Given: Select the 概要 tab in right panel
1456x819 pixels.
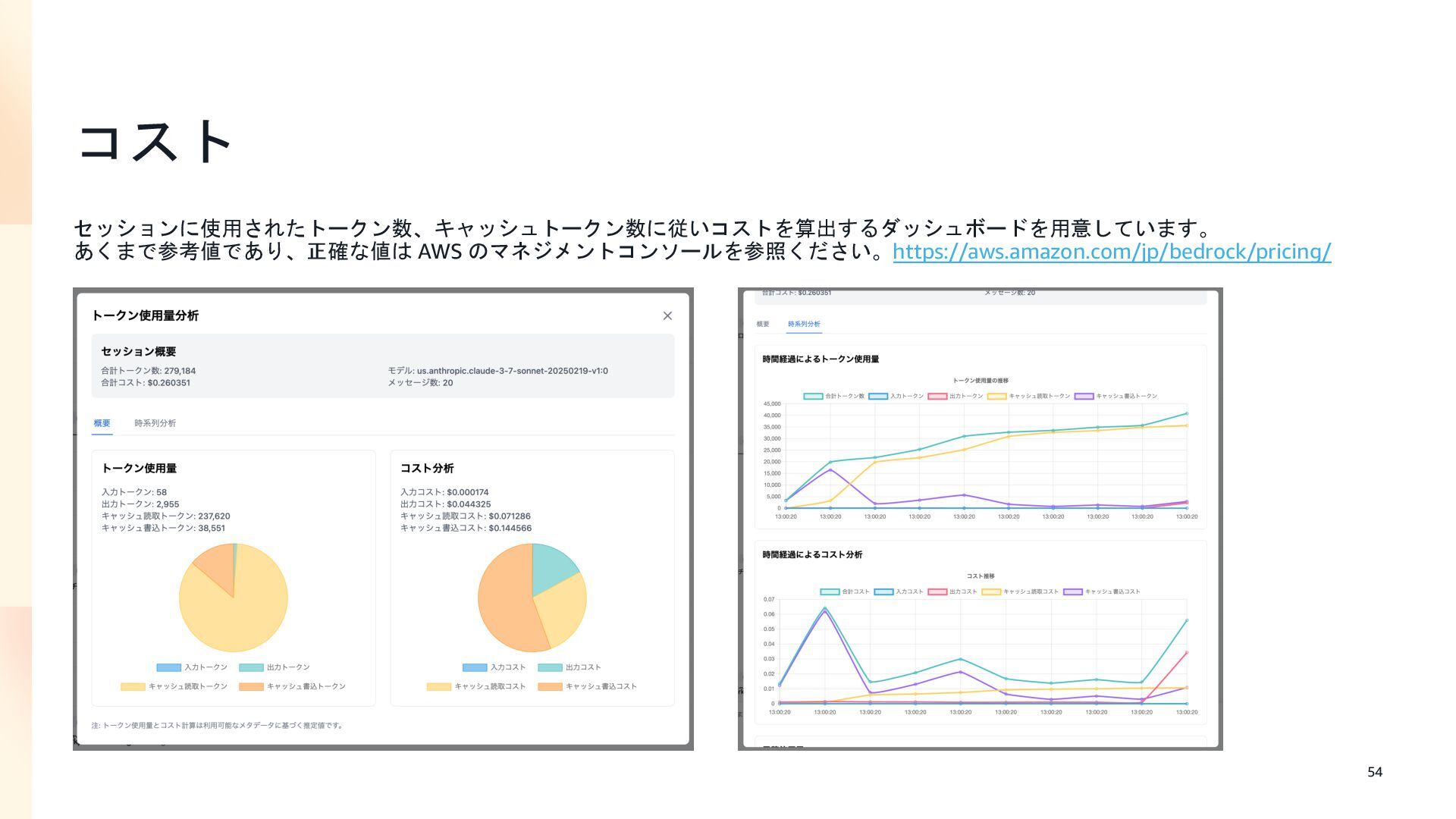Looking at the screenshot, I should click(x=762, y=324).
